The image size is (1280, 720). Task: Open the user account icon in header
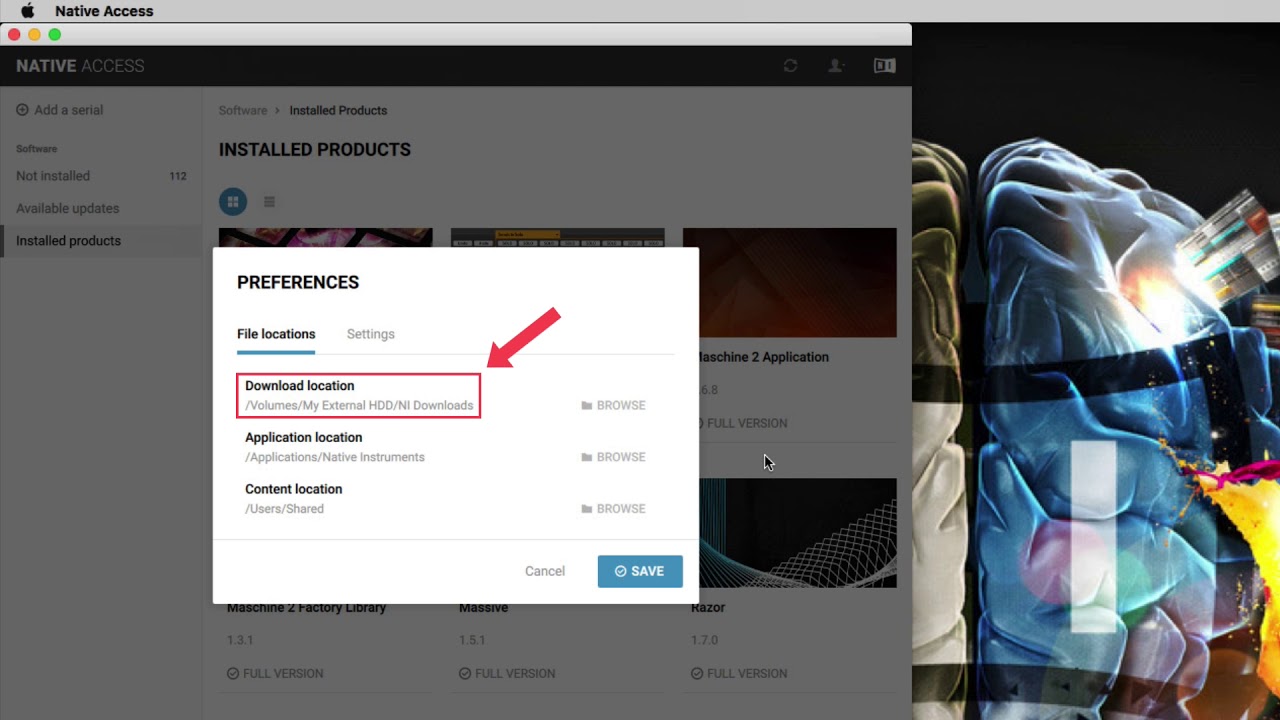836,66
